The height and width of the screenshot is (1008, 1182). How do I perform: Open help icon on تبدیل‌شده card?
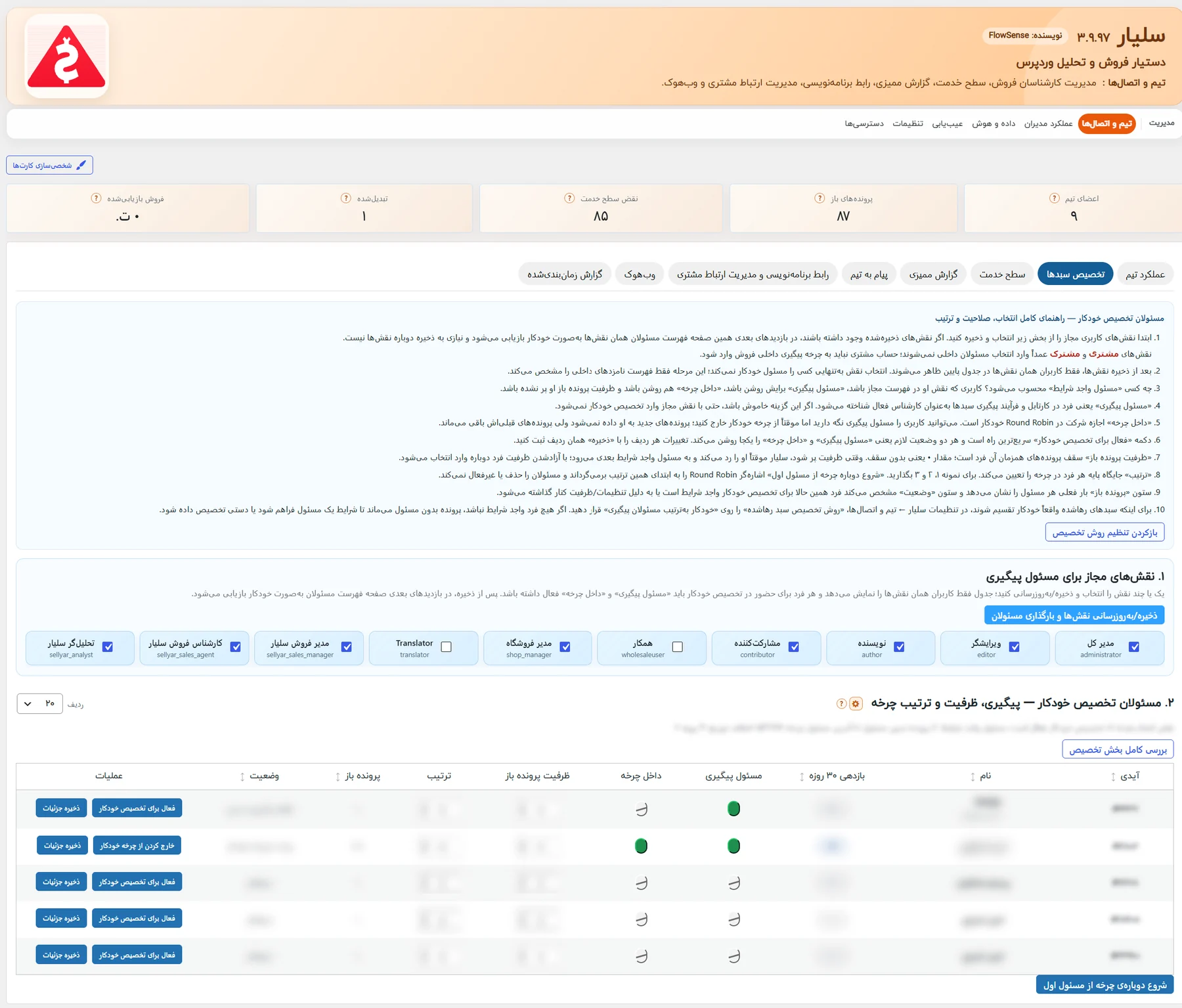(346, 198)
